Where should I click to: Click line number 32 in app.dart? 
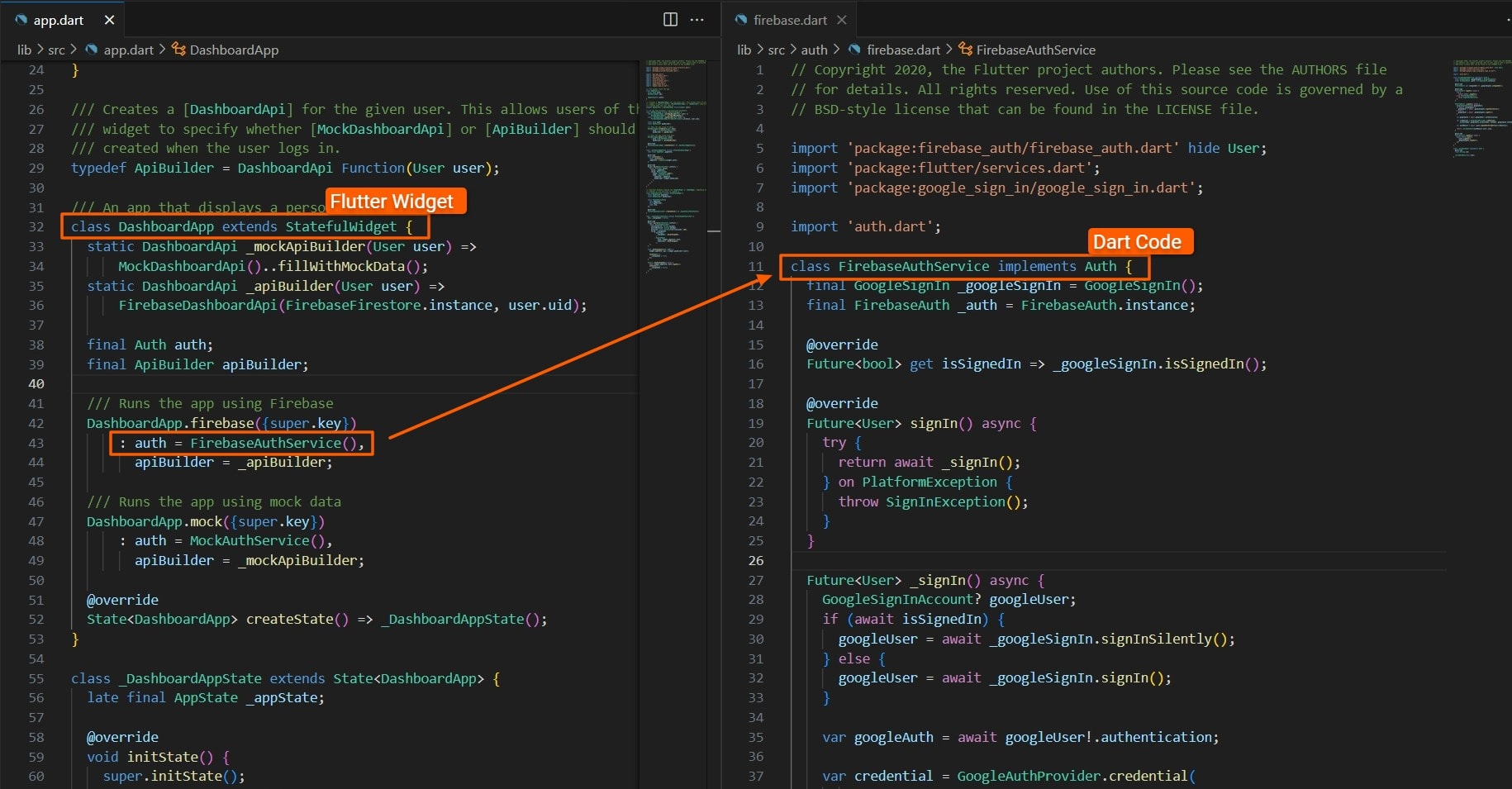36,226
